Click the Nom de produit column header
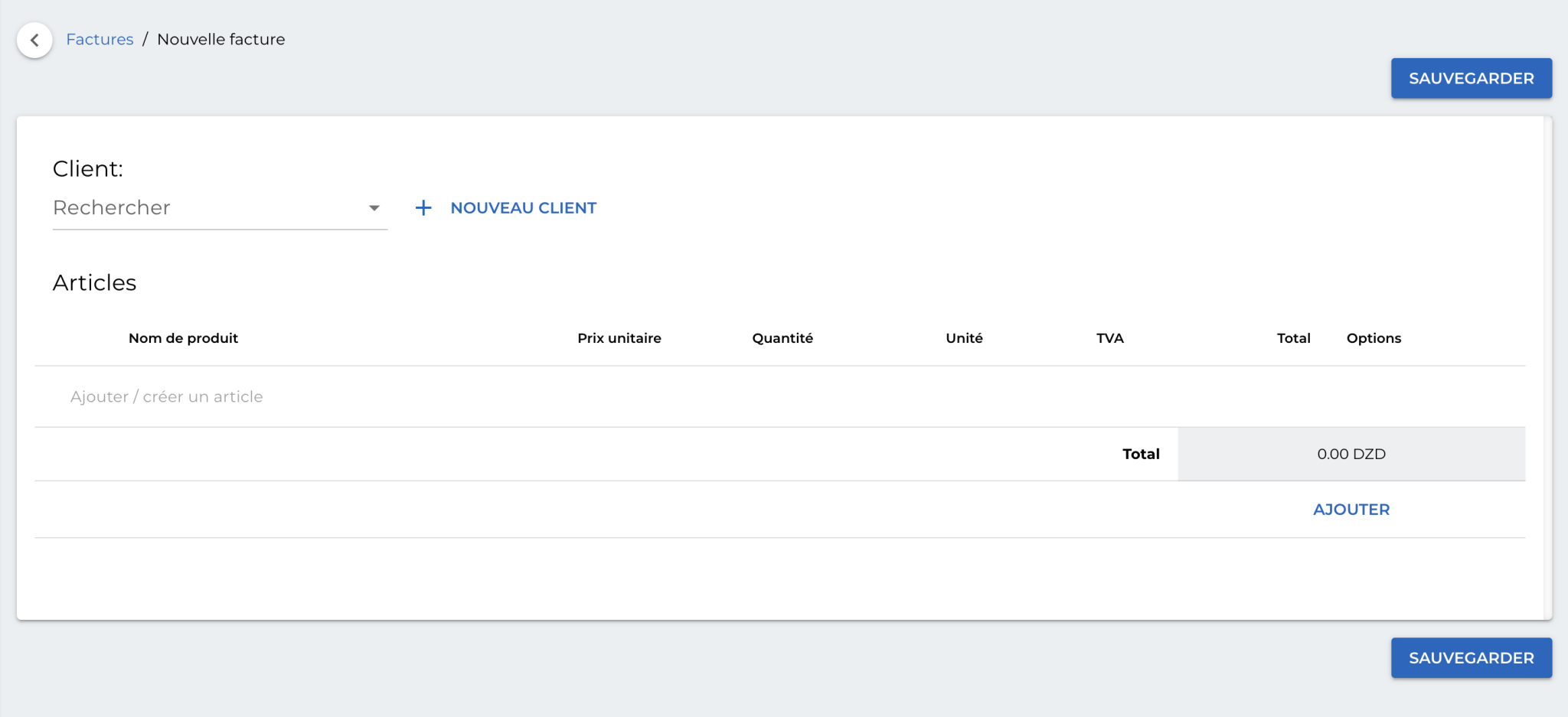The image size is (1568, 717). (x=183, y=337)
